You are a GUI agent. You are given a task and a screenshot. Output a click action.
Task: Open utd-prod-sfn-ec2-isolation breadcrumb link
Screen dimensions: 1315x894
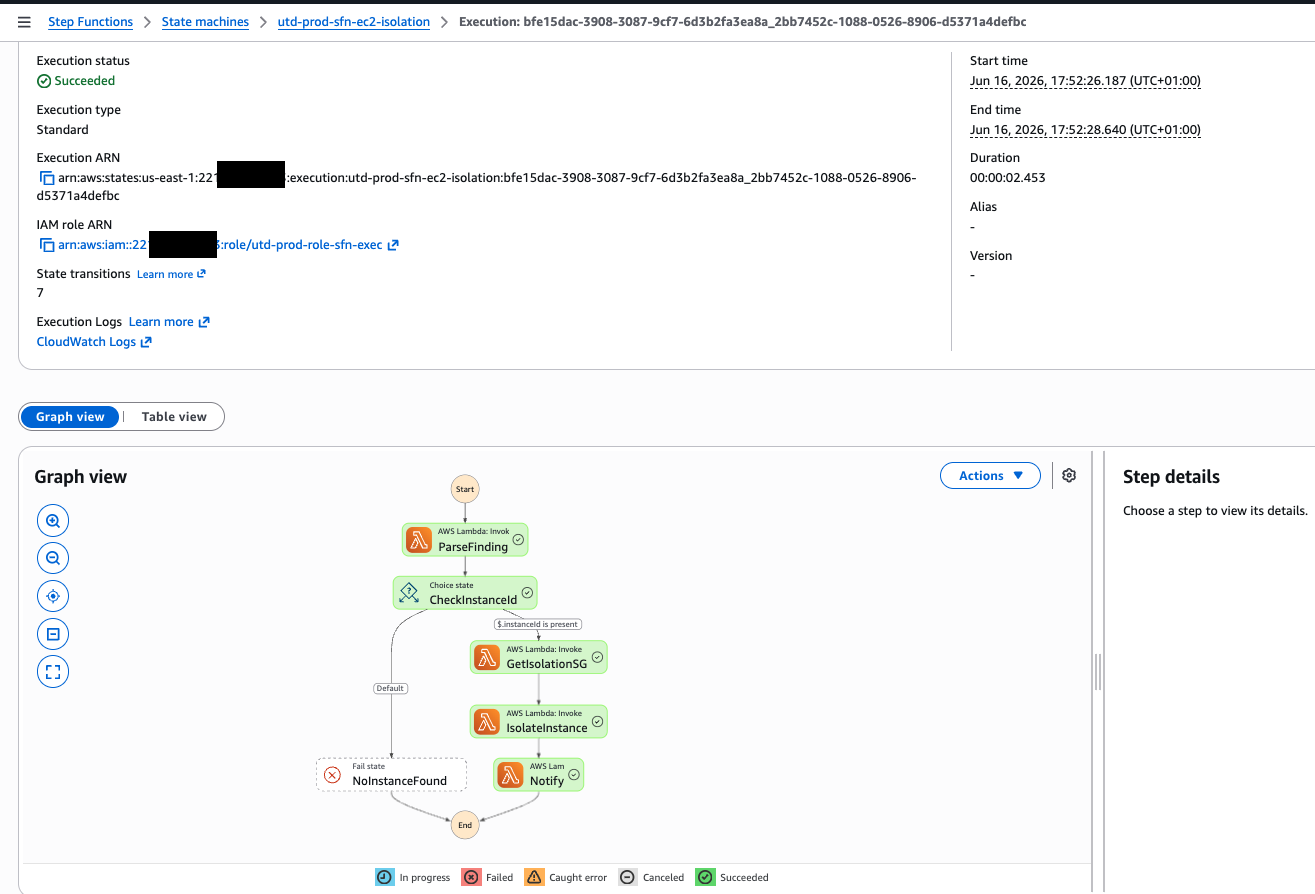pos(354,22)
